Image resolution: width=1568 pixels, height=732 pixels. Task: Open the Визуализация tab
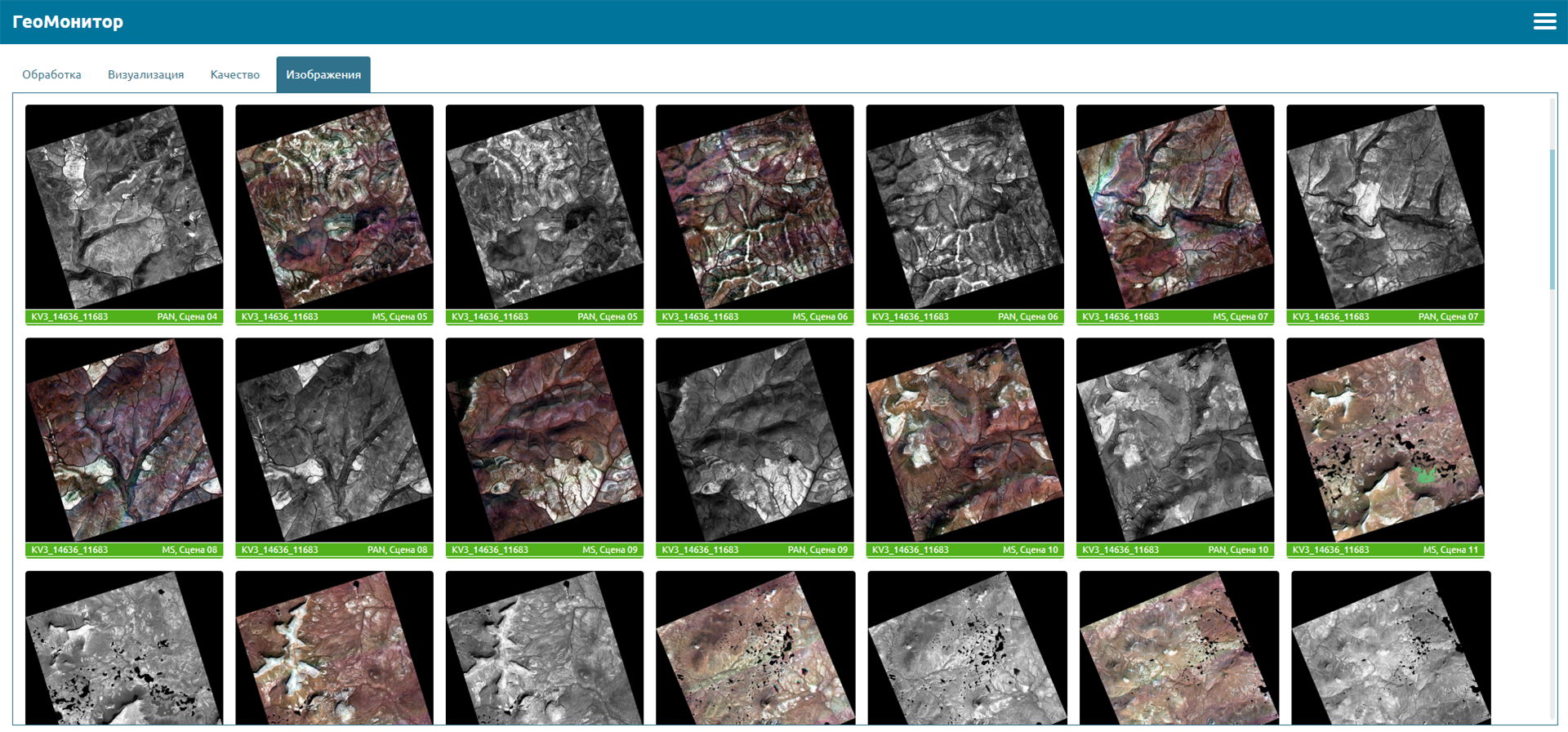pos(145,74)
